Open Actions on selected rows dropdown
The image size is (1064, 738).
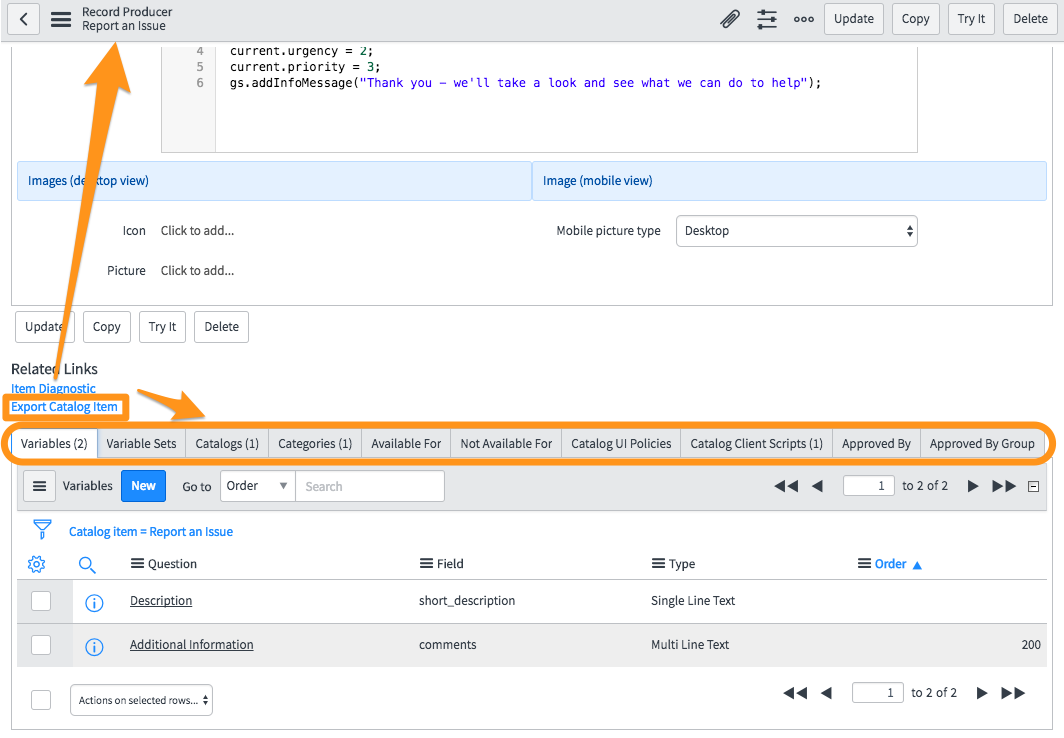click(x=141, y=700)
